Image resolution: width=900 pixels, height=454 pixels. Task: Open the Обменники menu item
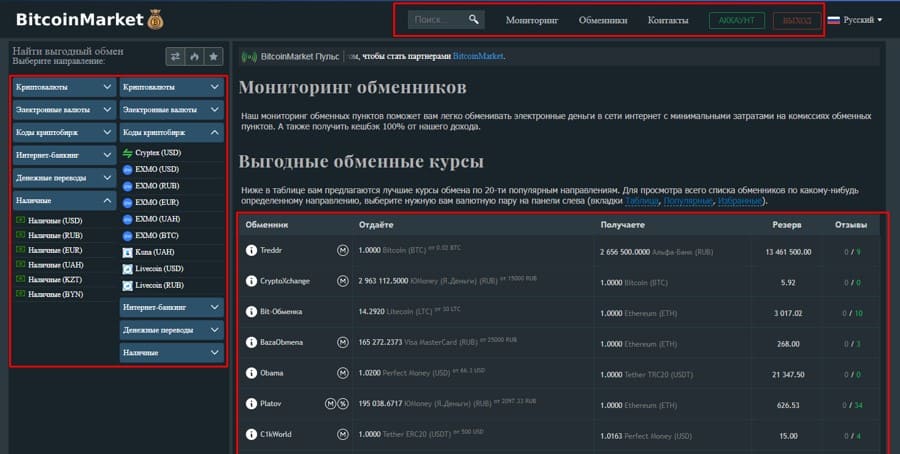(x=603, y=20)
